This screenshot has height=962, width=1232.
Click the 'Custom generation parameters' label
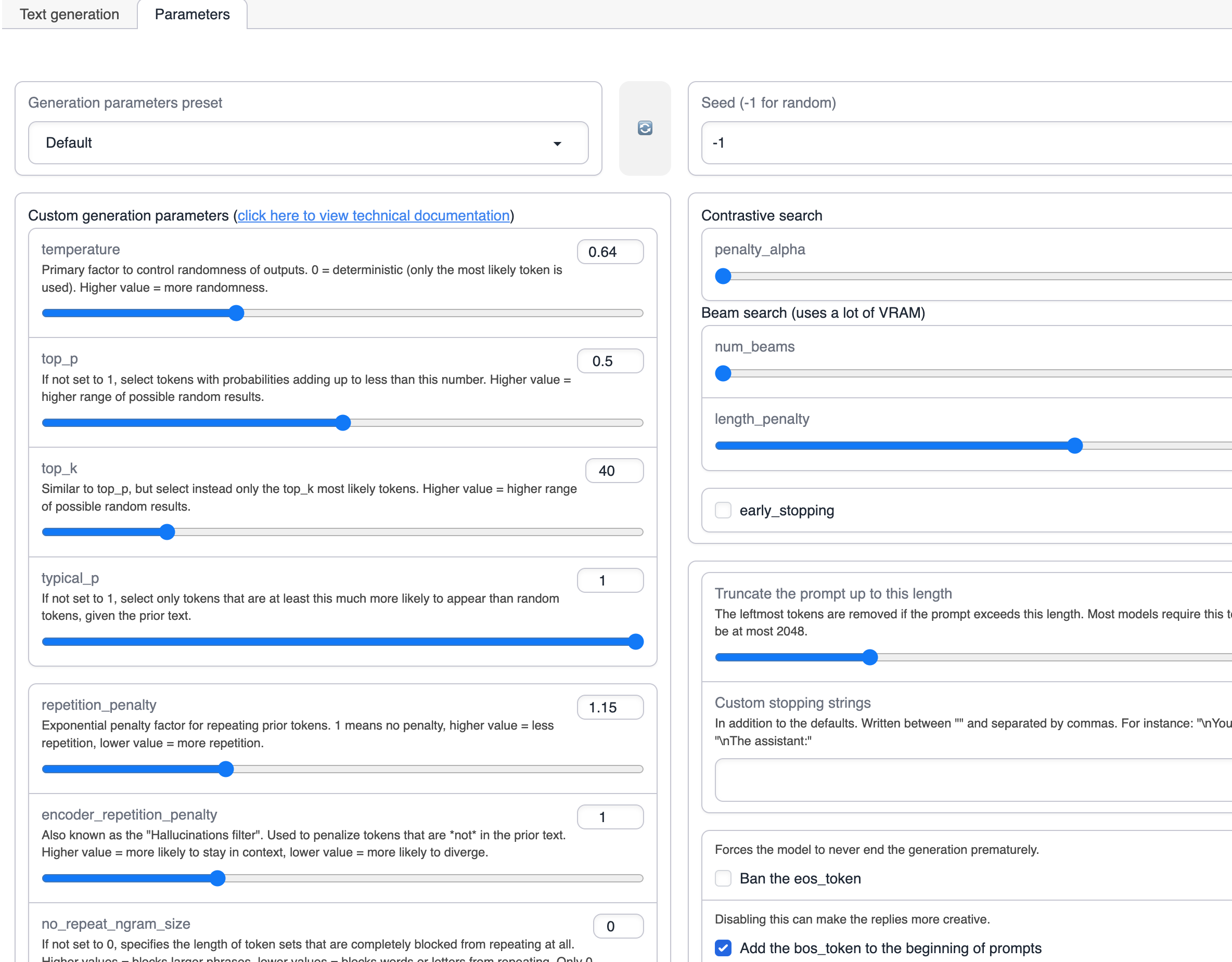129,215
